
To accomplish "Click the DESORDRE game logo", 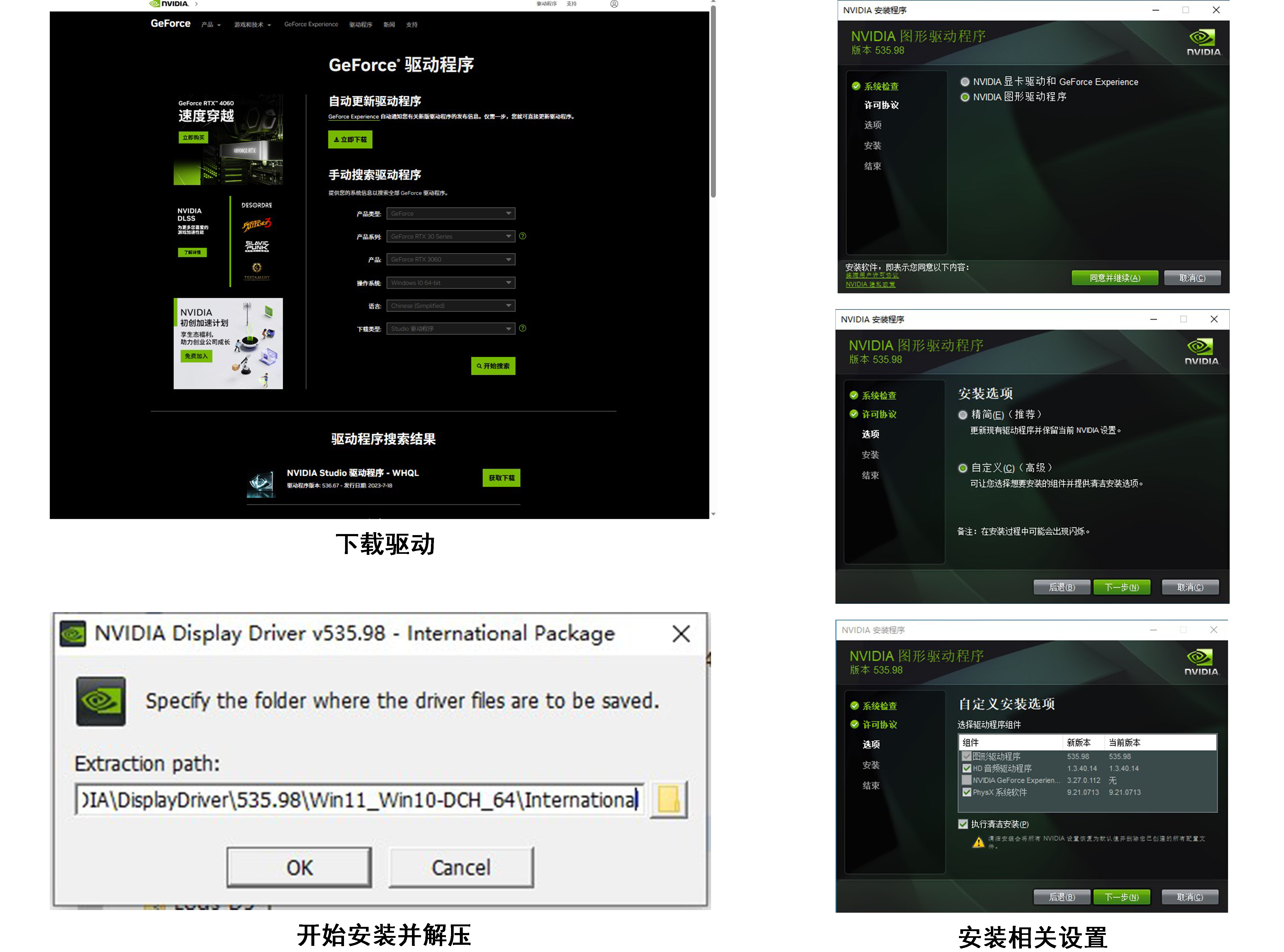I will click(257, 205).
